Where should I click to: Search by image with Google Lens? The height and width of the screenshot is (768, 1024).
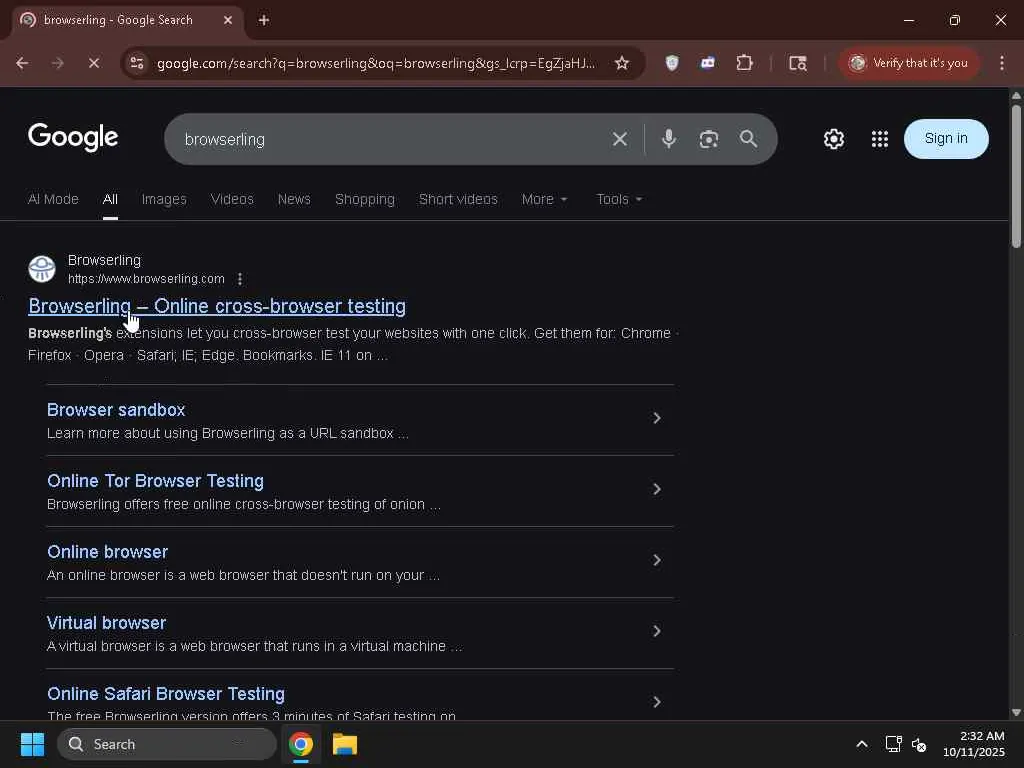709,139
